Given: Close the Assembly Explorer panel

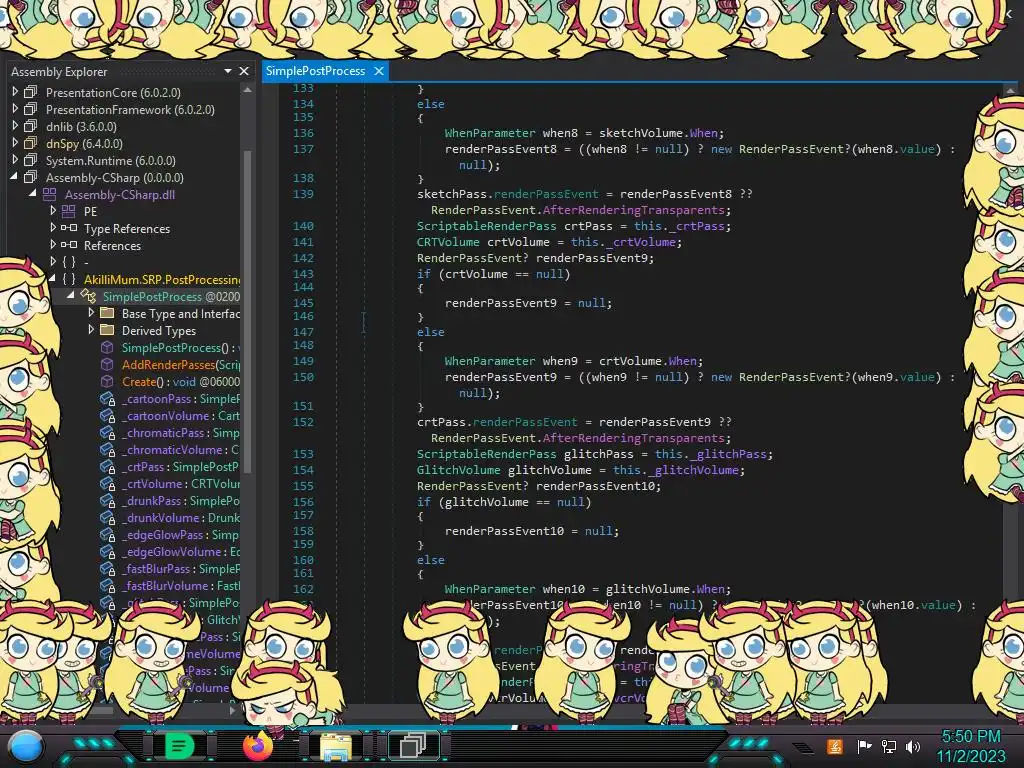Looking at the screenshot, I should pos(244,71).
